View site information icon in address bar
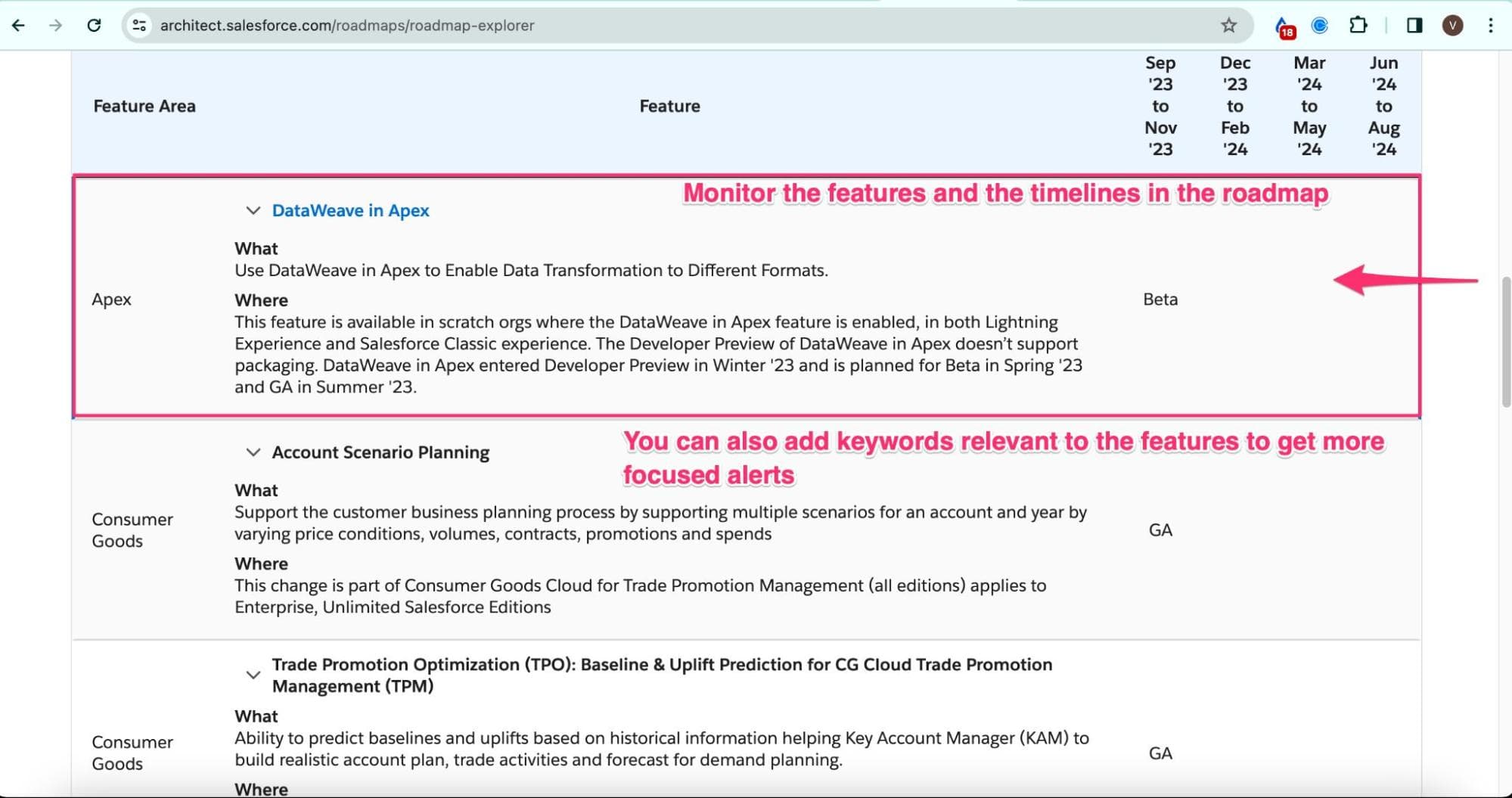This screenshot has width=1512, height=798. [x=139, y=26]
